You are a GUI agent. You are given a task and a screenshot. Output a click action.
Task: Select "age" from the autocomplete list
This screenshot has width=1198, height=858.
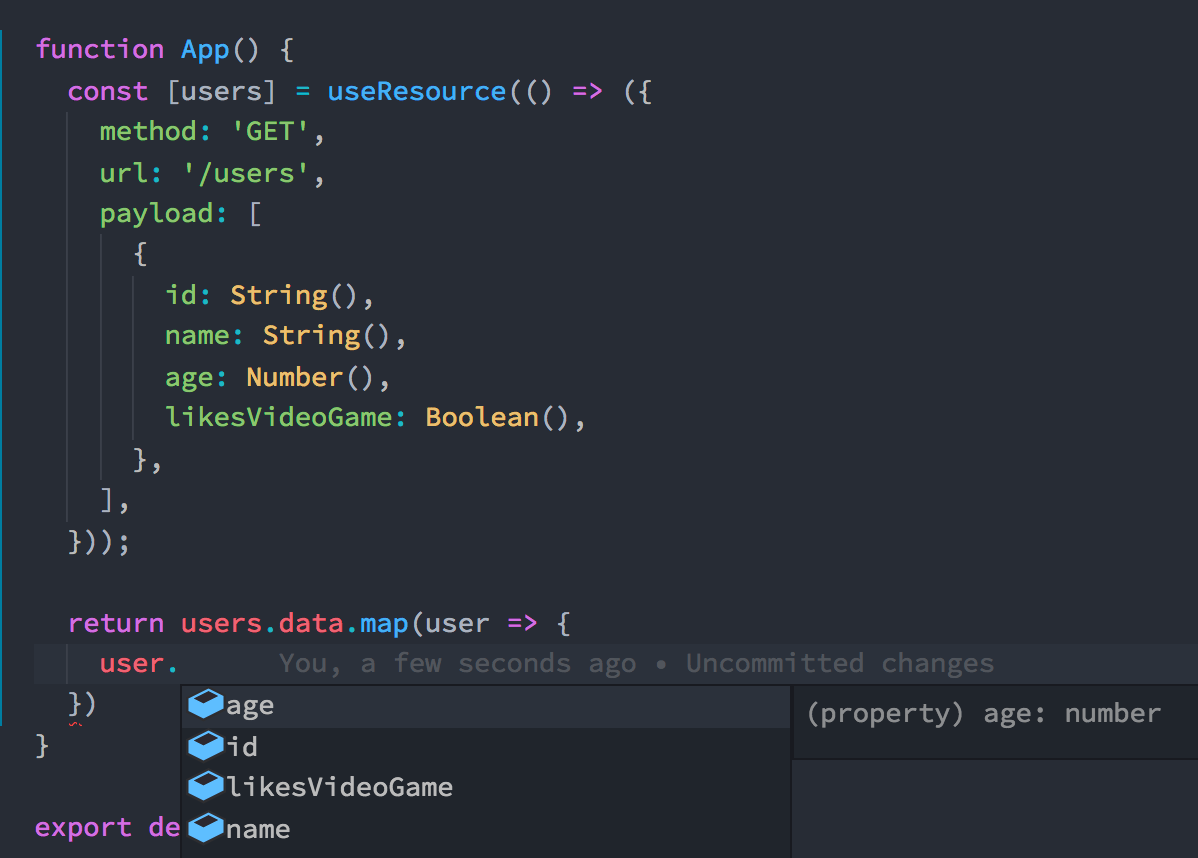pos(252,705)
